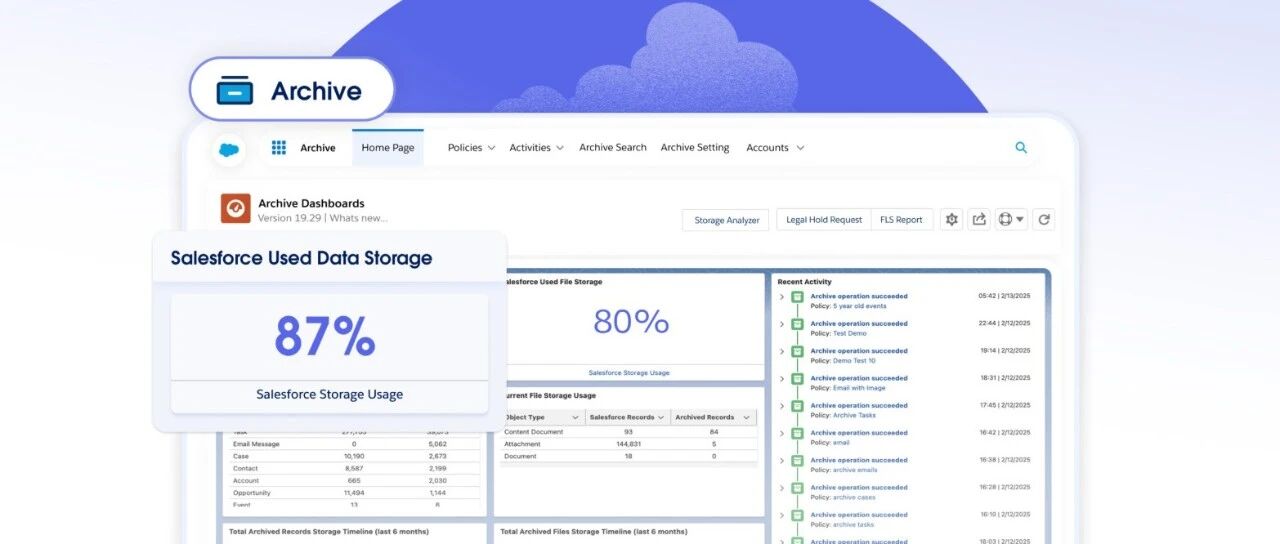Open the App Launcher grid icon
Viewport: 1280px width, 544px height.
(279, 147)
